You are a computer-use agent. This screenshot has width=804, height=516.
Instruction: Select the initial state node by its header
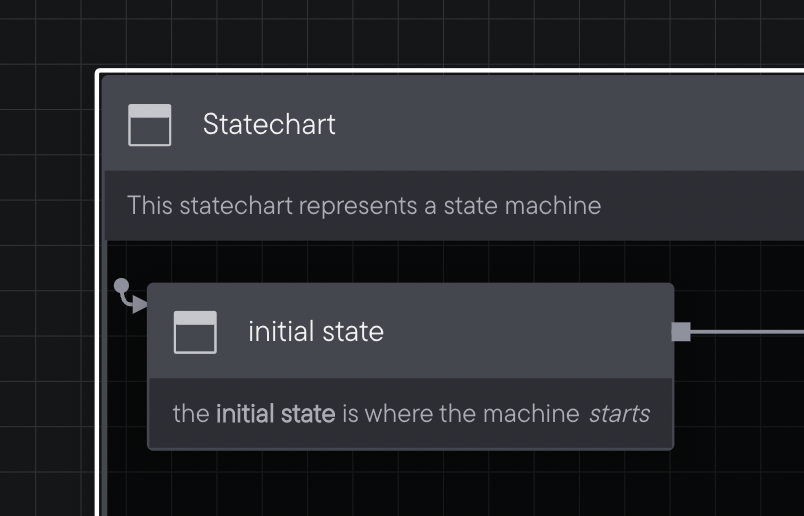click(411, 331)
